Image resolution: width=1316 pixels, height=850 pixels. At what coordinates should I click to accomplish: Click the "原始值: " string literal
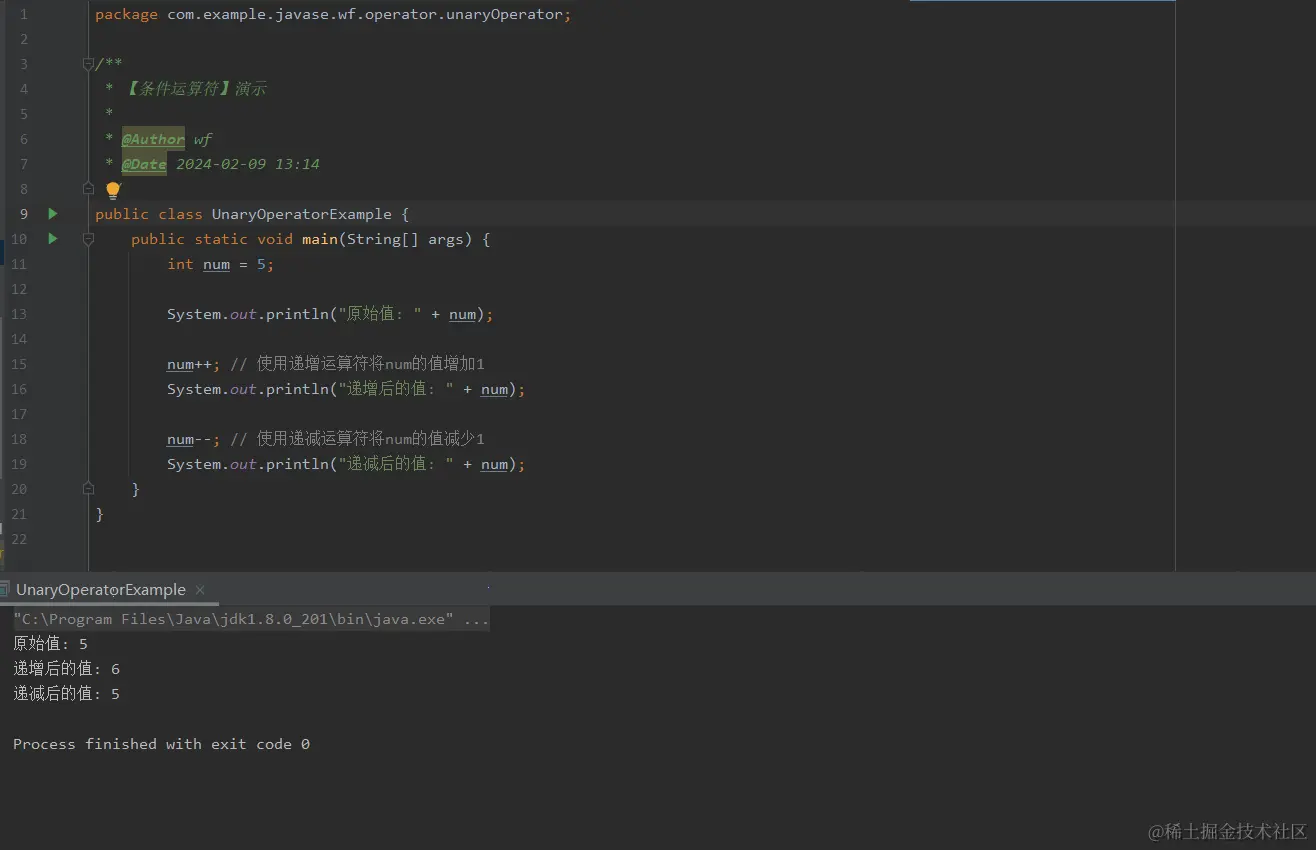point(380,314)
